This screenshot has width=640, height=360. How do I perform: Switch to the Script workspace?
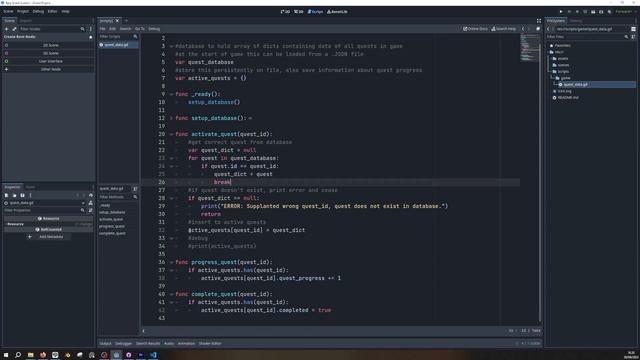point(315,12)
